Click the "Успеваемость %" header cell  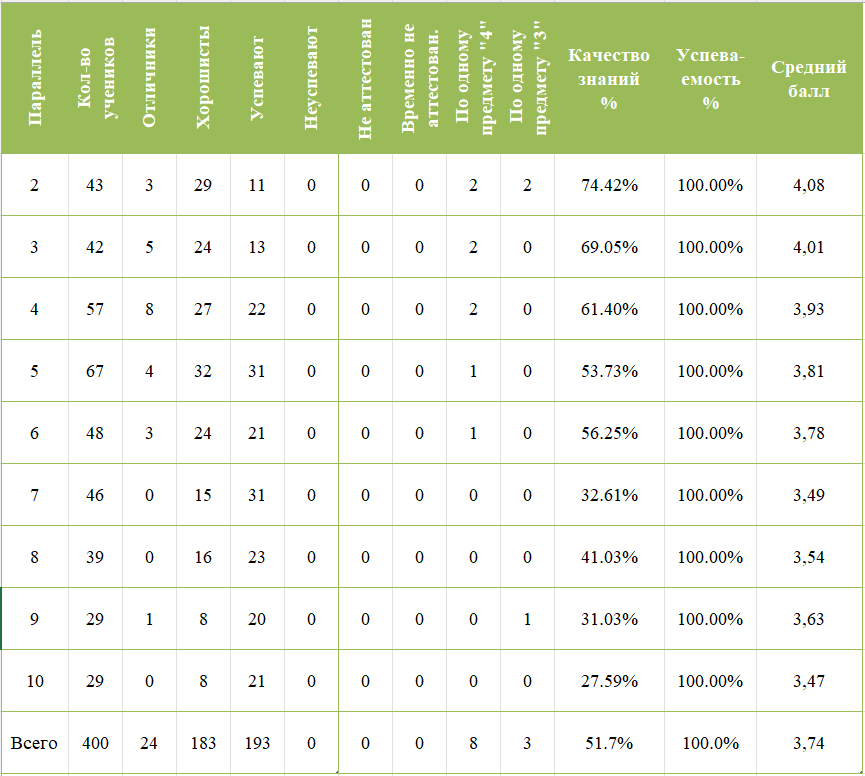(x=710, y=78)
